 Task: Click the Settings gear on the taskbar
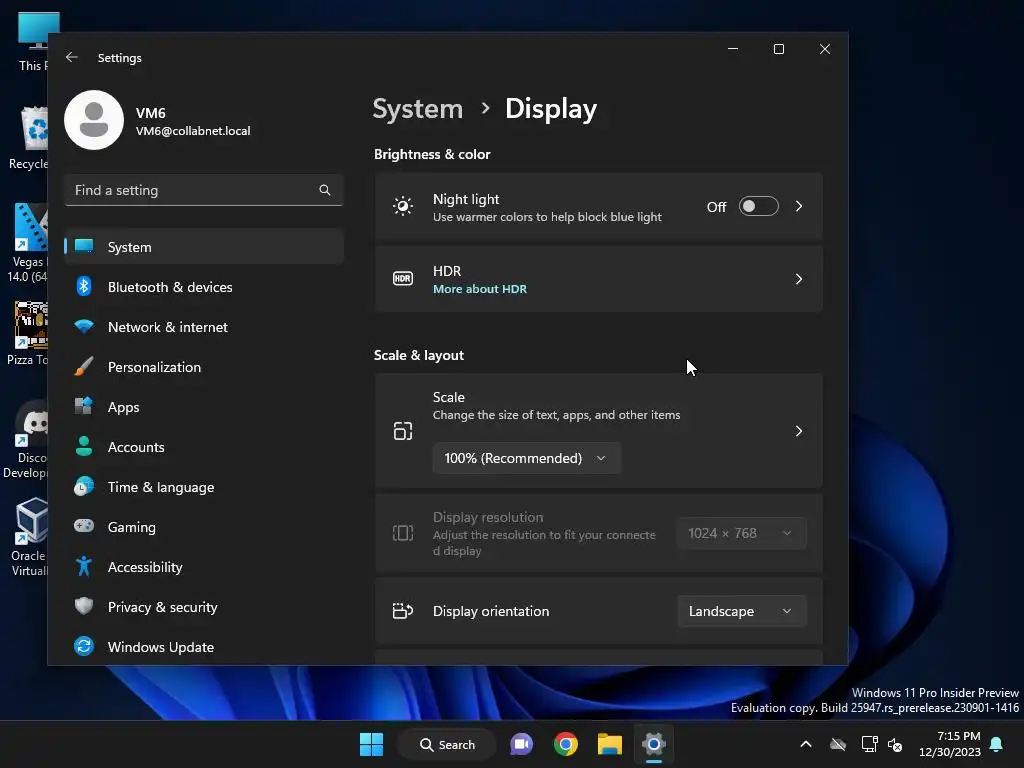(x=653, y=744)
